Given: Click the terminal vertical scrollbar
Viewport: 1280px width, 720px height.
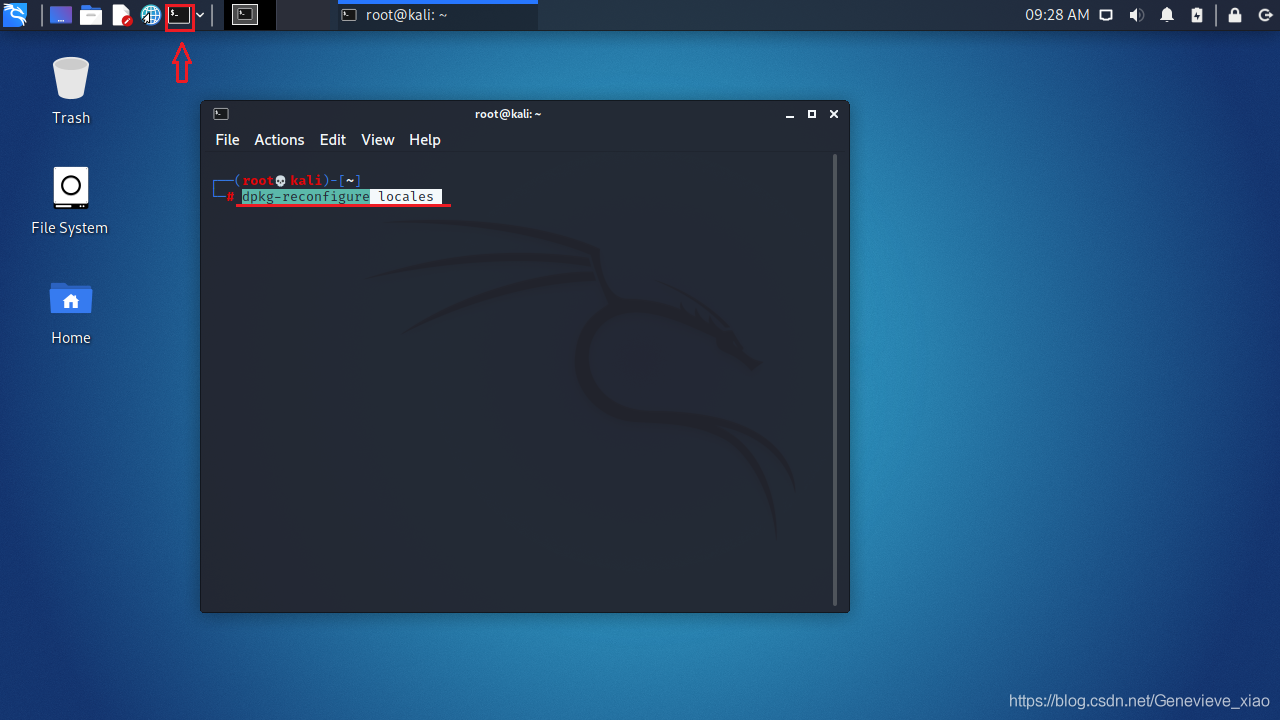Looking at the screenshot, I should [836, 380].
